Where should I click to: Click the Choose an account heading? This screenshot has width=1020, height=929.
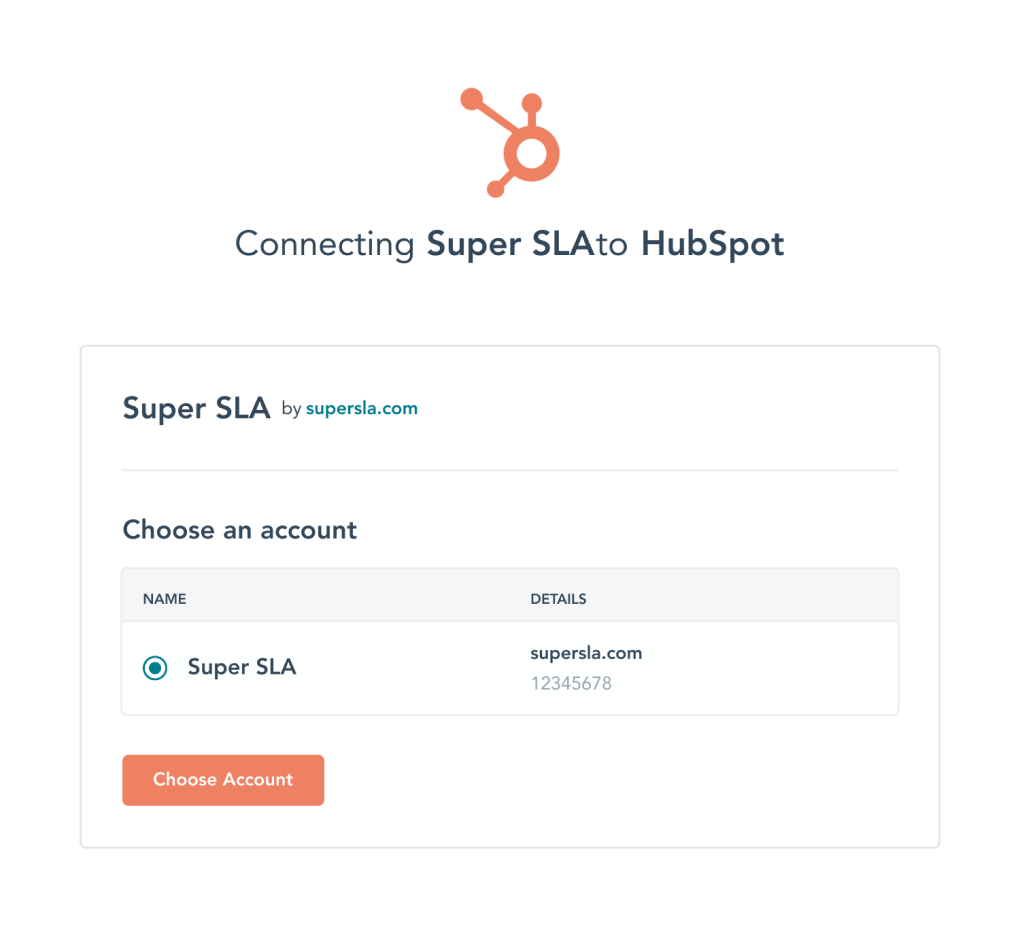pos(240,530)
